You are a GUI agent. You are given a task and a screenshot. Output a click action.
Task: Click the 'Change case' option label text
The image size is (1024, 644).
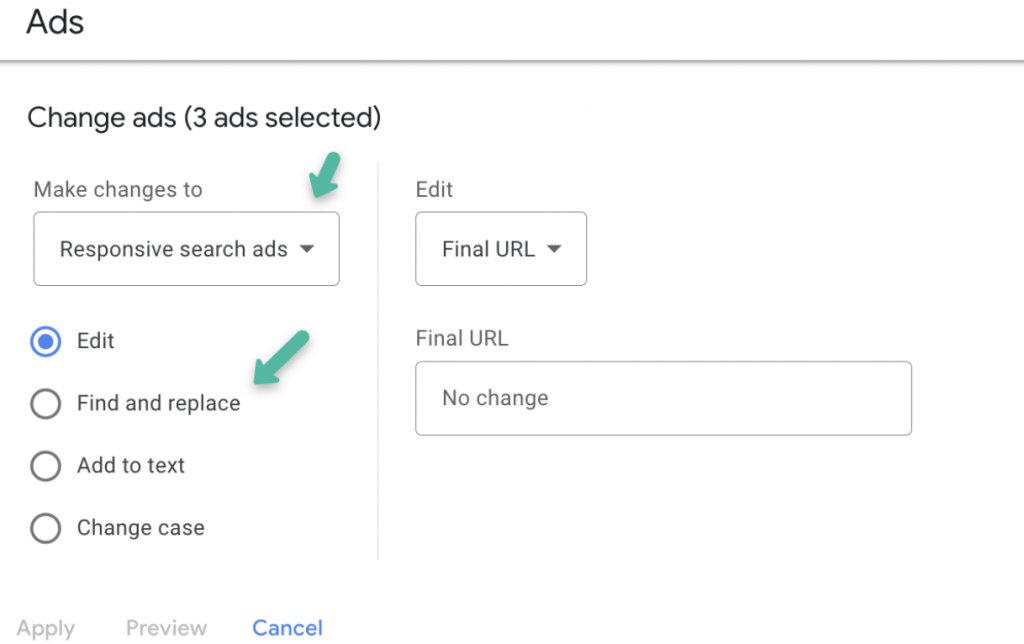(x=140, y=528)
